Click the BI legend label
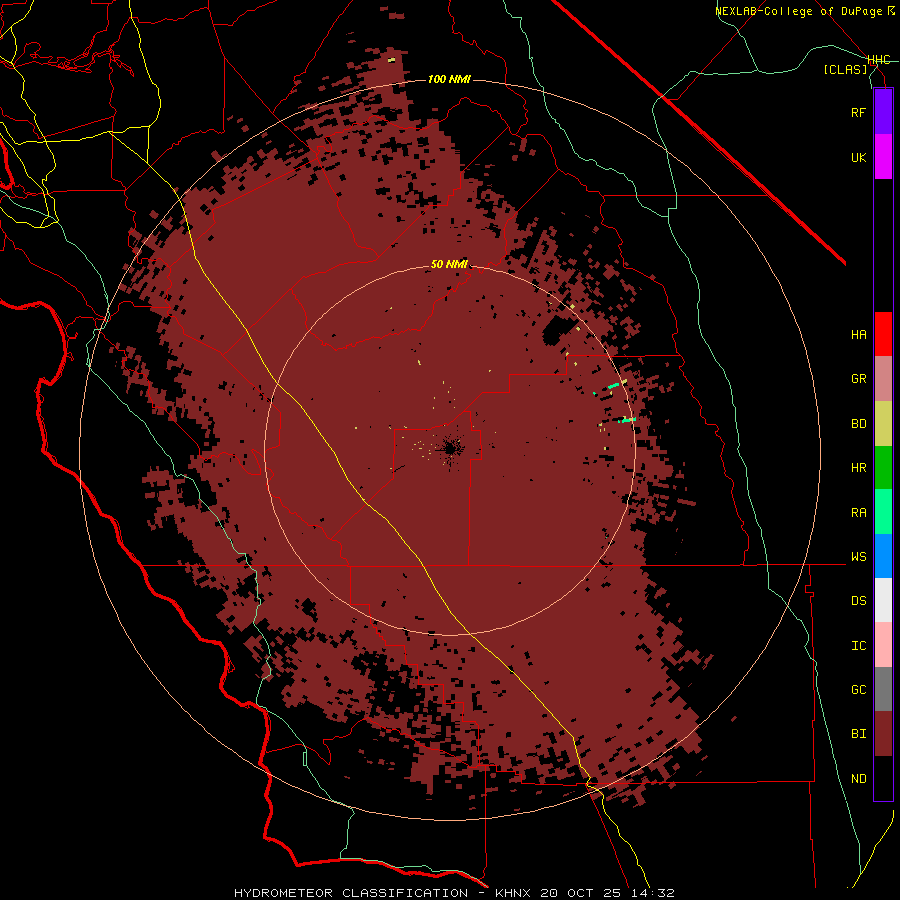900x900 pixels. [x=858, y=734]
